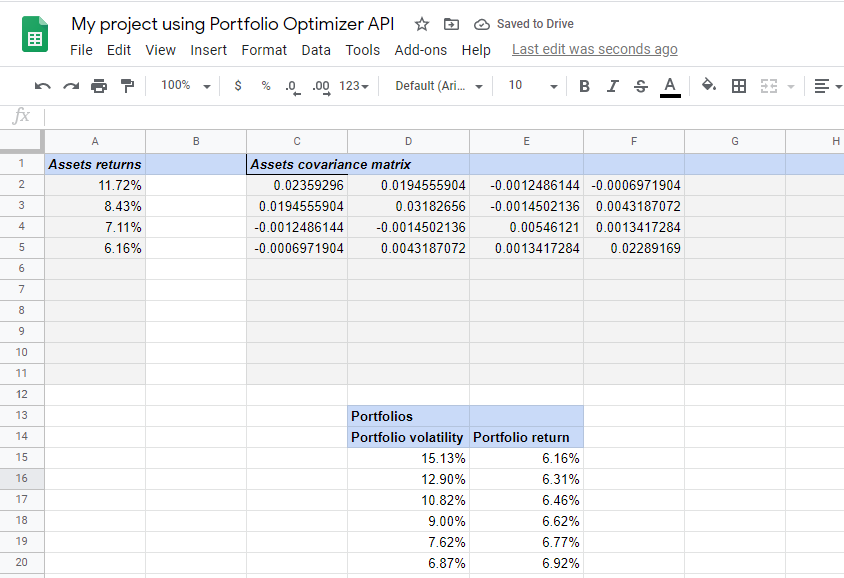The height and width of the screenshot is (578, 844).
Task: Format selection as percent
Action: tap(266, 86)
